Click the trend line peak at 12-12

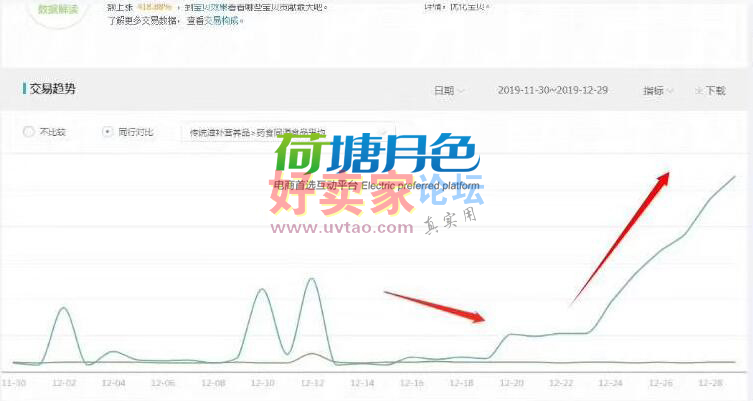click(312, 279)
